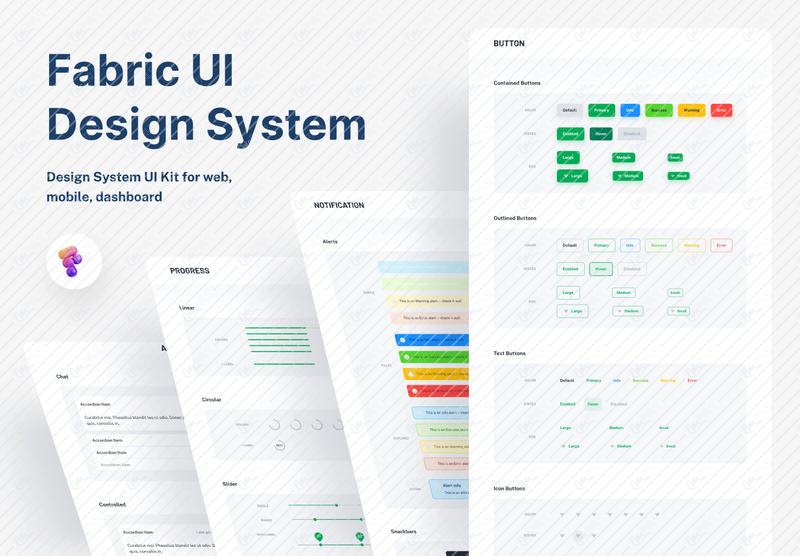Click the blue filled info alert icon
The image size is (800, 556).
point(403,340)
